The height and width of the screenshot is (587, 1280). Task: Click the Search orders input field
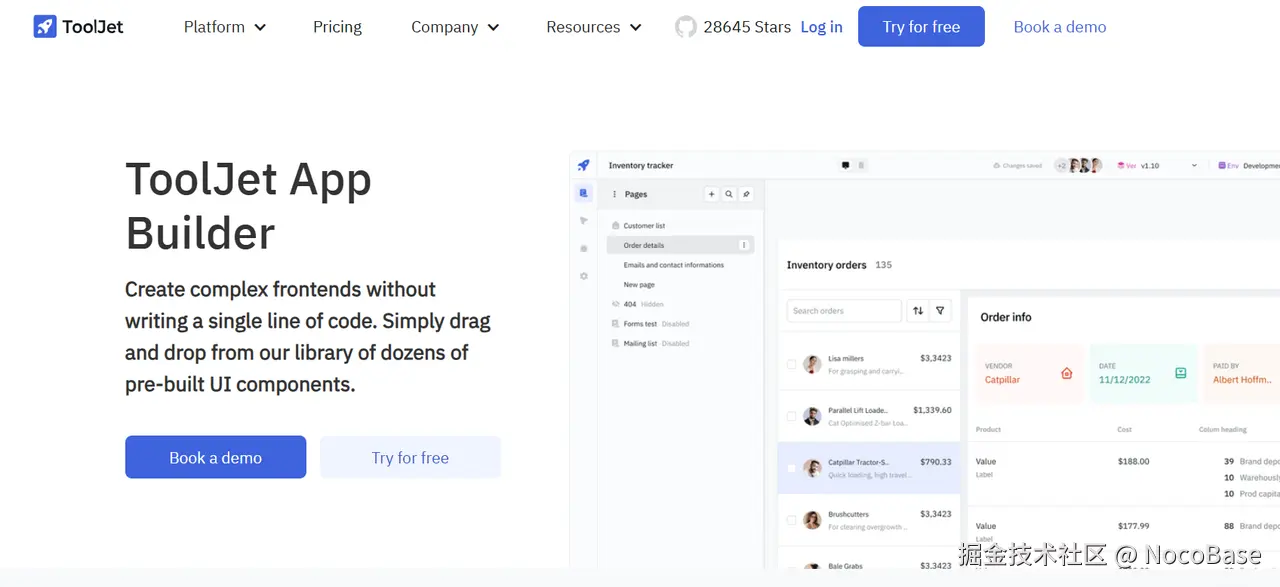(844, 311)
